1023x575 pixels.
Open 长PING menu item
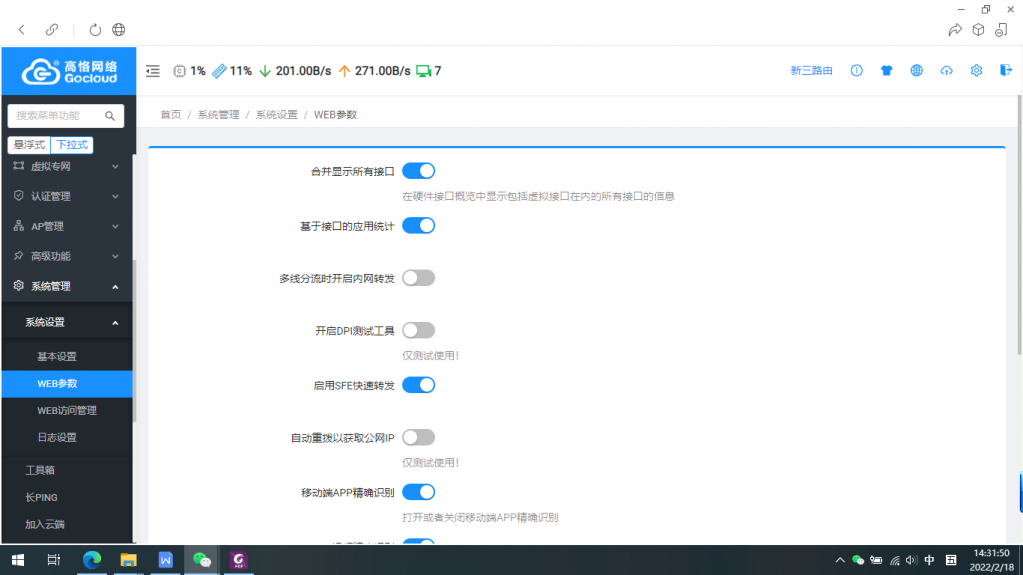pos(67,497)
